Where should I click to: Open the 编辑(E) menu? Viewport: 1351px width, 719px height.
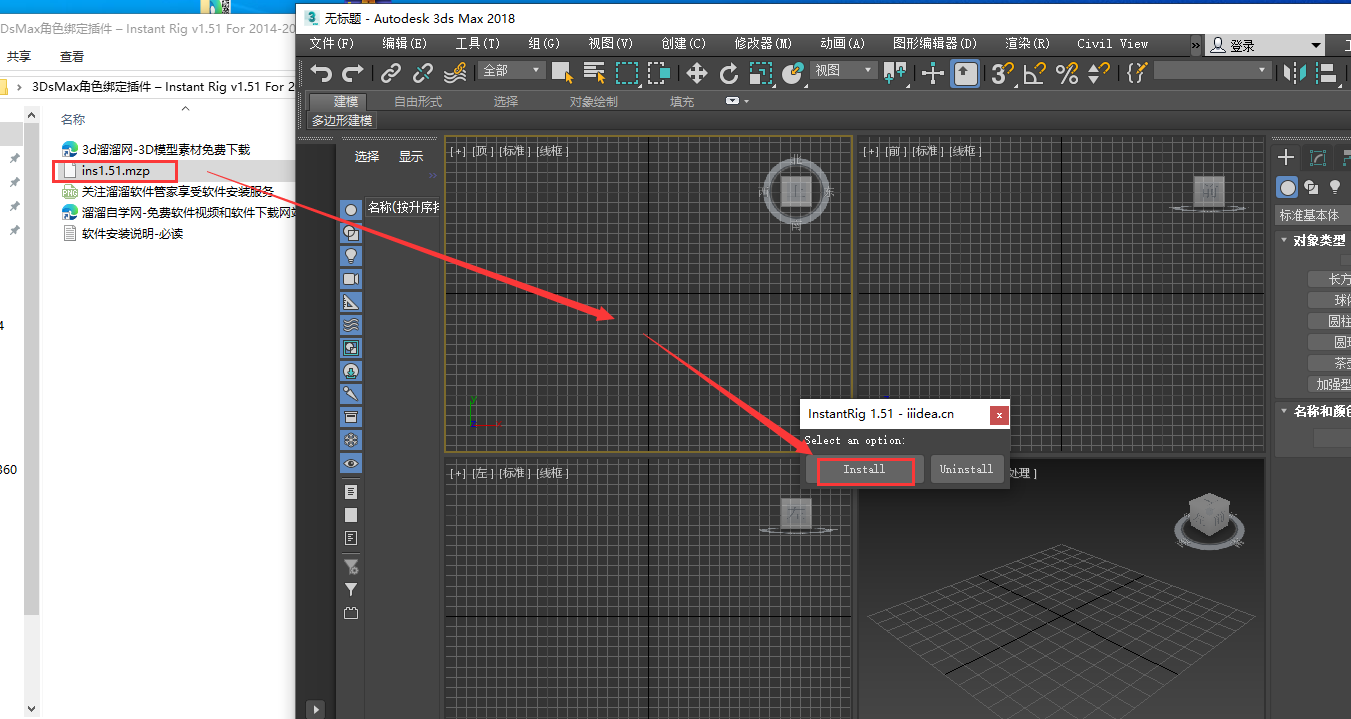[404, 44]
